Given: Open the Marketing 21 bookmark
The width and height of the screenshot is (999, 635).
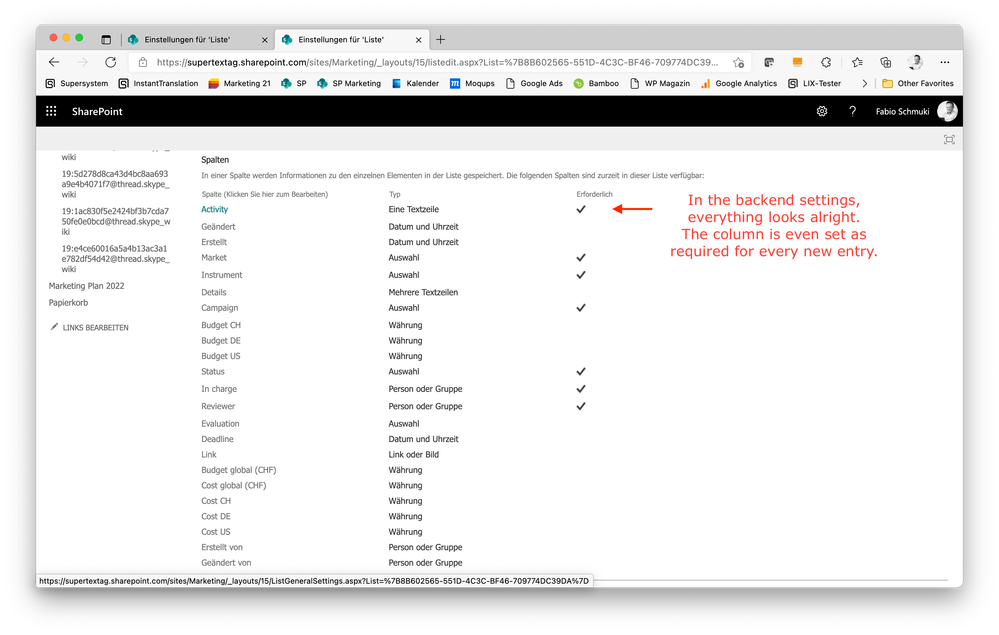Looking at the screenshot, I should point(240,83).
